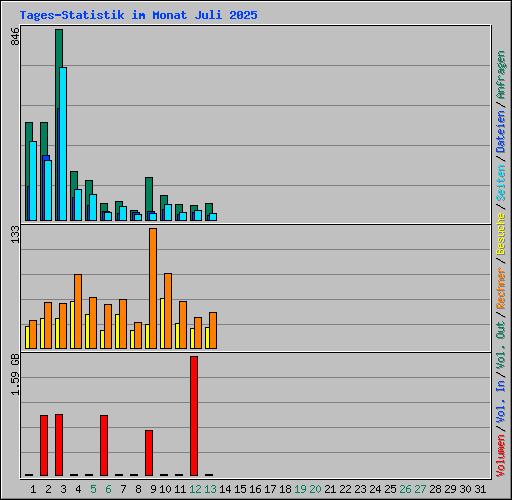Click the Vol. Out legend label

[x=501, y=345]
